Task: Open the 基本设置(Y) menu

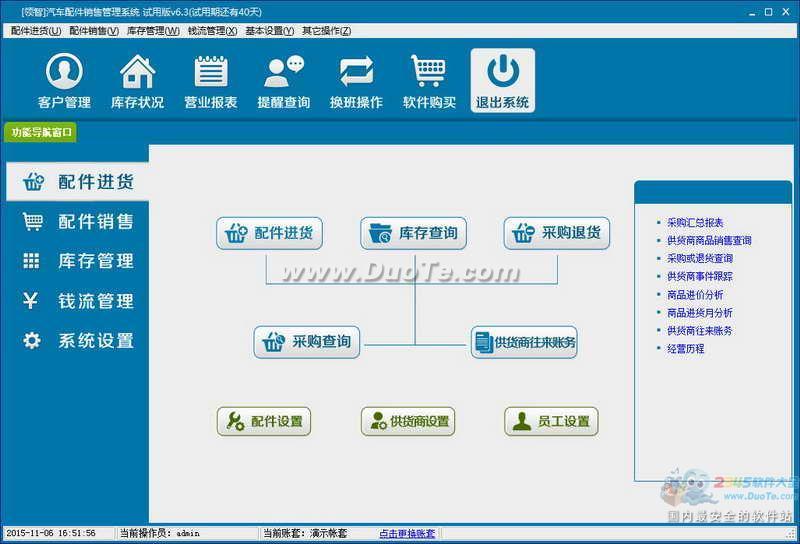Action: [x=270, y=31]
